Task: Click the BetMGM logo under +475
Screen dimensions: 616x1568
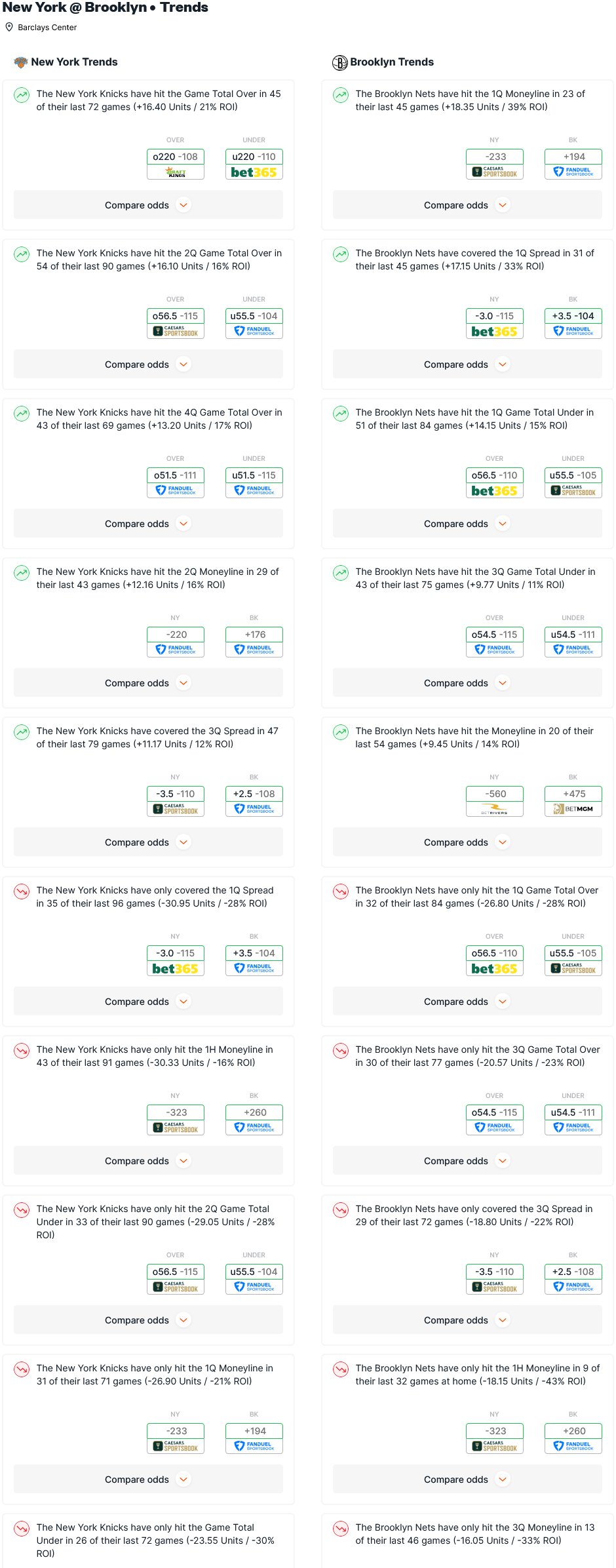Action: (x=573, y=809)
